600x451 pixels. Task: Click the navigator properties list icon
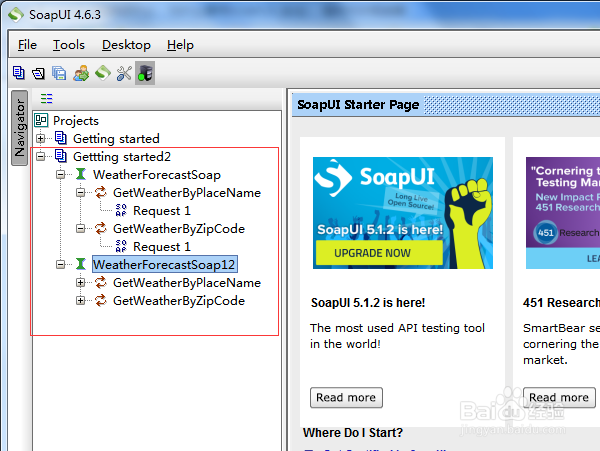pyautogui.click(x=47, y=99)
